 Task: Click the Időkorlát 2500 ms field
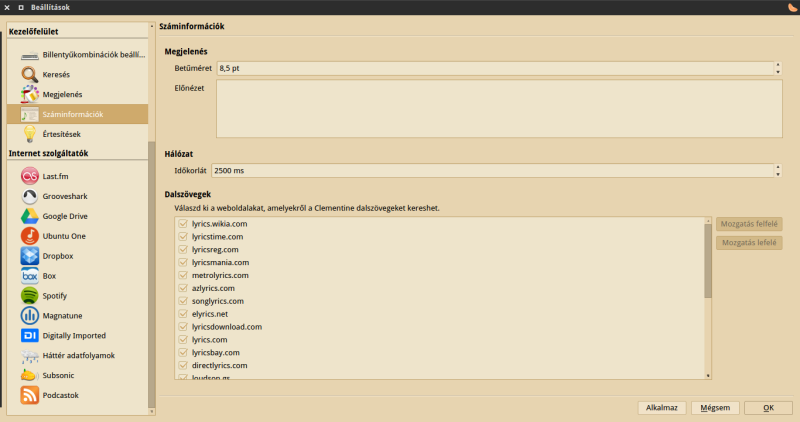point(493,170)
